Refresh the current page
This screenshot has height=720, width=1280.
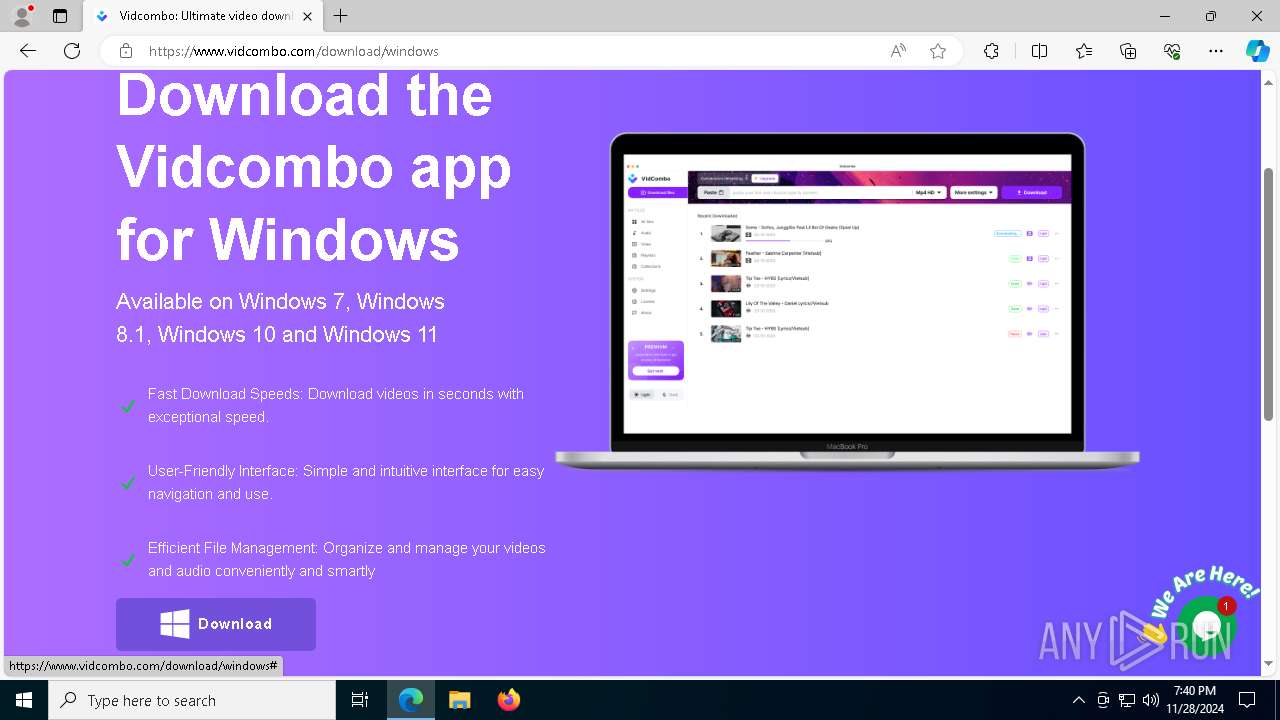coord(72,51)
